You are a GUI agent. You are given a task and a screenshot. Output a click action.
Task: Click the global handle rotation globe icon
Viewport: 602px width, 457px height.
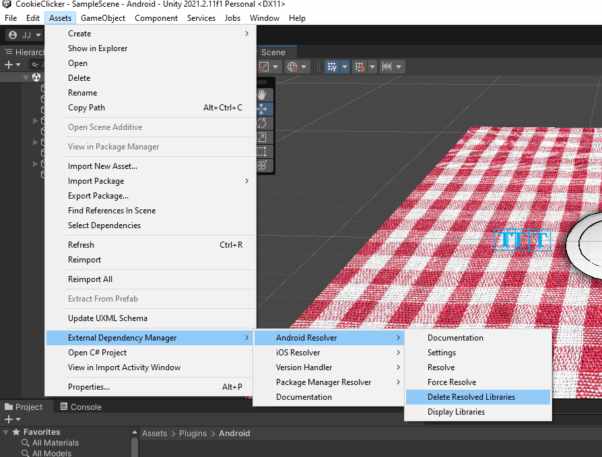tap(293, 67)
